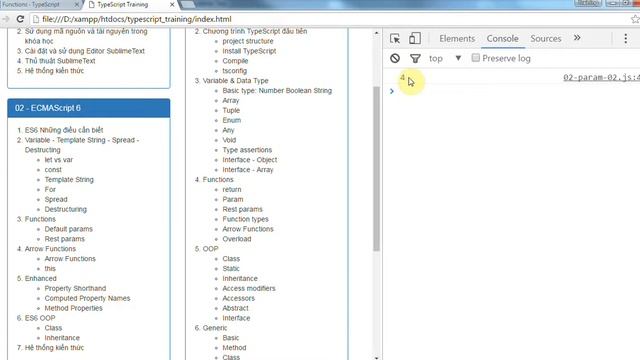Open the Interface - Object link
The image size is (640, 360).
coord(249,160)
